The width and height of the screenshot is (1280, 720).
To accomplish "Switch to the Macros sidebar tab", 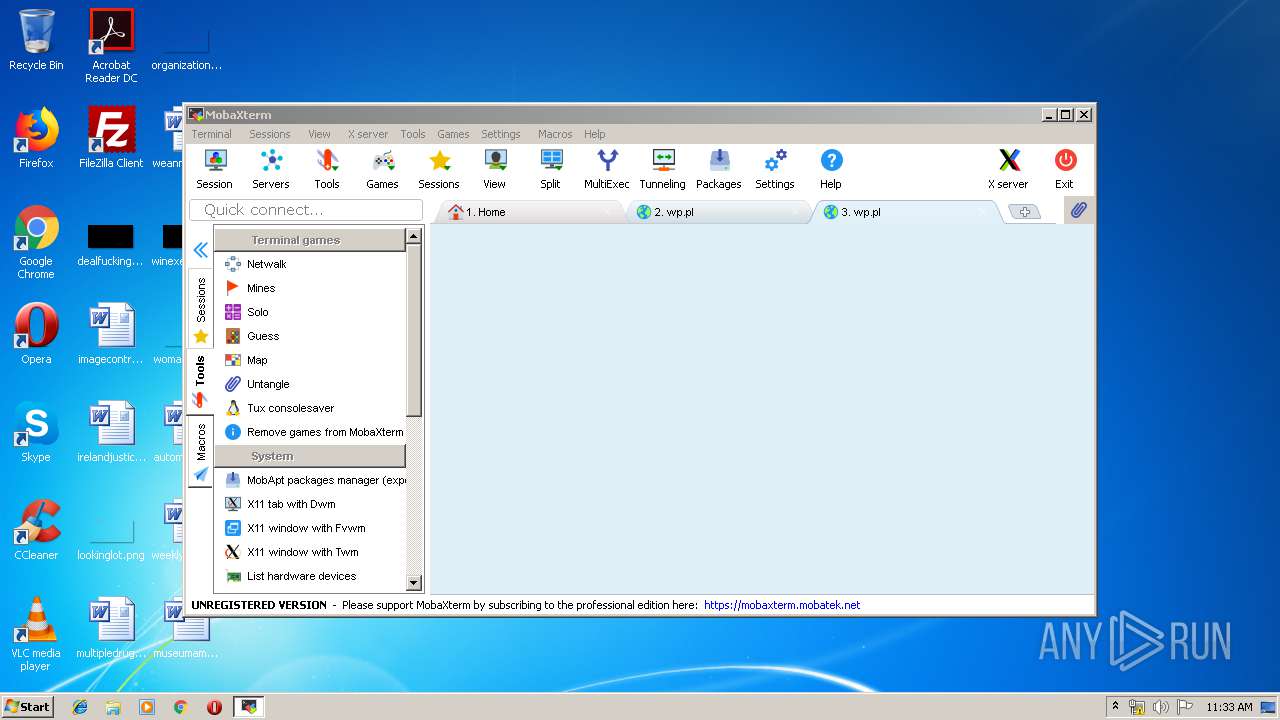I will click(x=201, y=451).
